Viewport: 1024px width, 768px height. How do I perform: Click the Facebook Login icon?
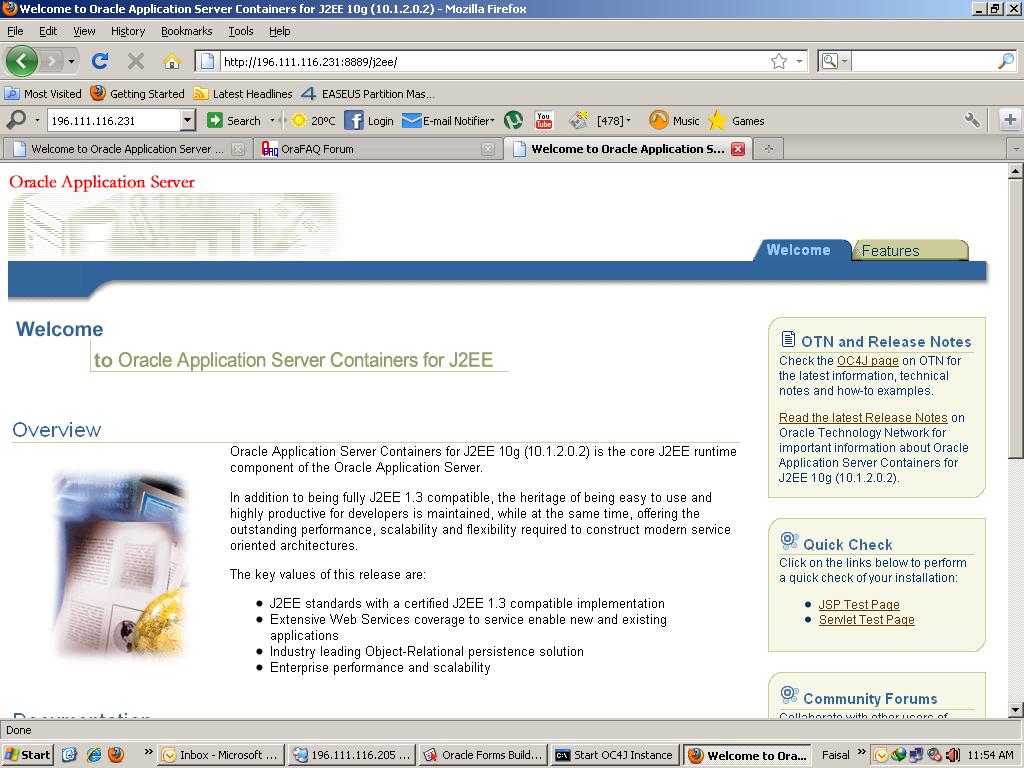[354, 120]
